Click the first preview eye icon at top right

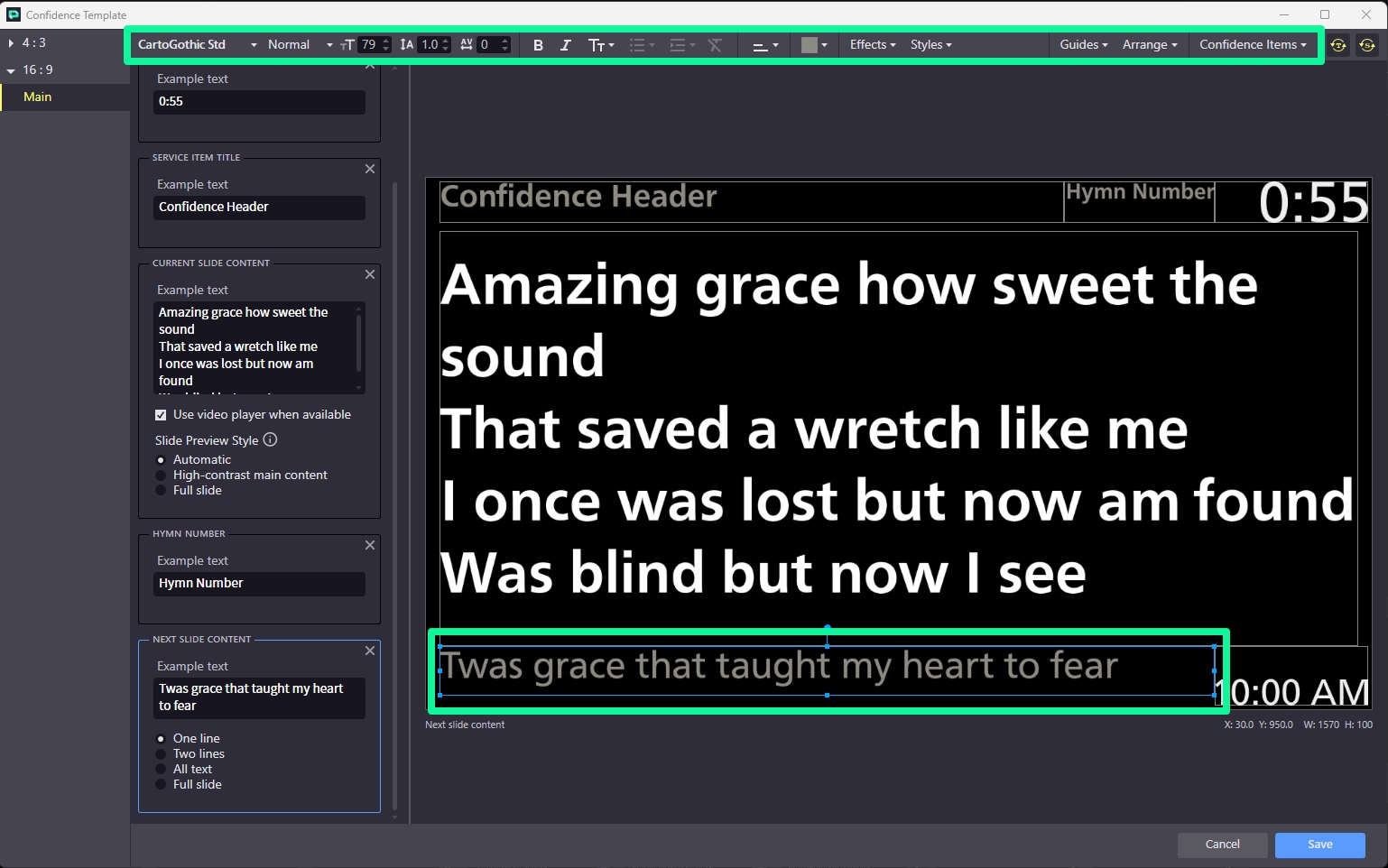point(1338,45)
